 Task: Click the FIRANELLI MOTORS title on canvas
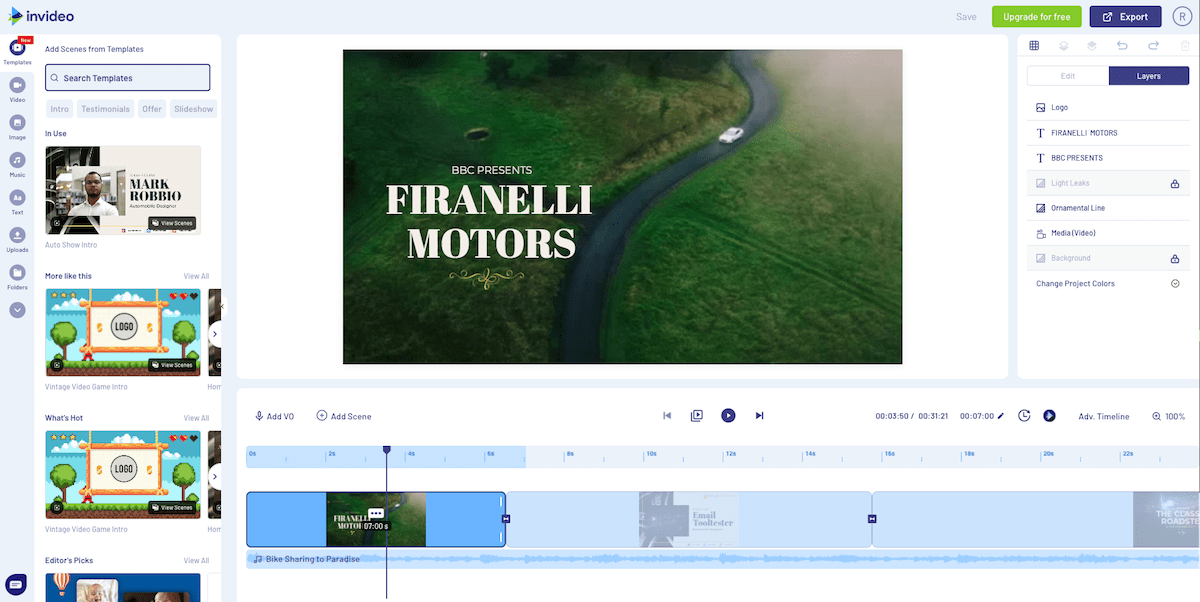click(x=489, y=222)
